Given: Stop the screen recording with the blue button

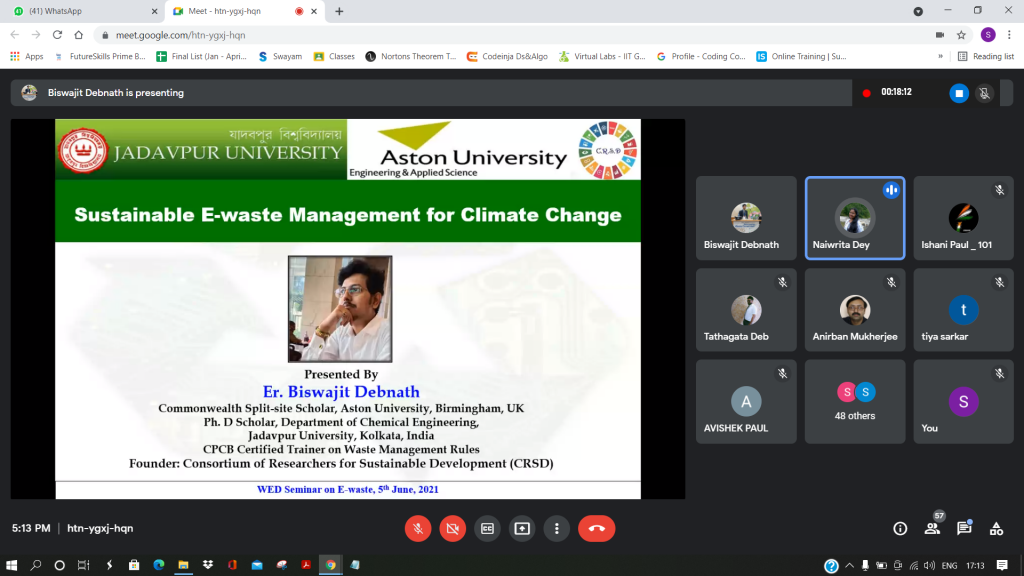Looking at the screenshot, I should pyautogui.click(x=959, y=93).
